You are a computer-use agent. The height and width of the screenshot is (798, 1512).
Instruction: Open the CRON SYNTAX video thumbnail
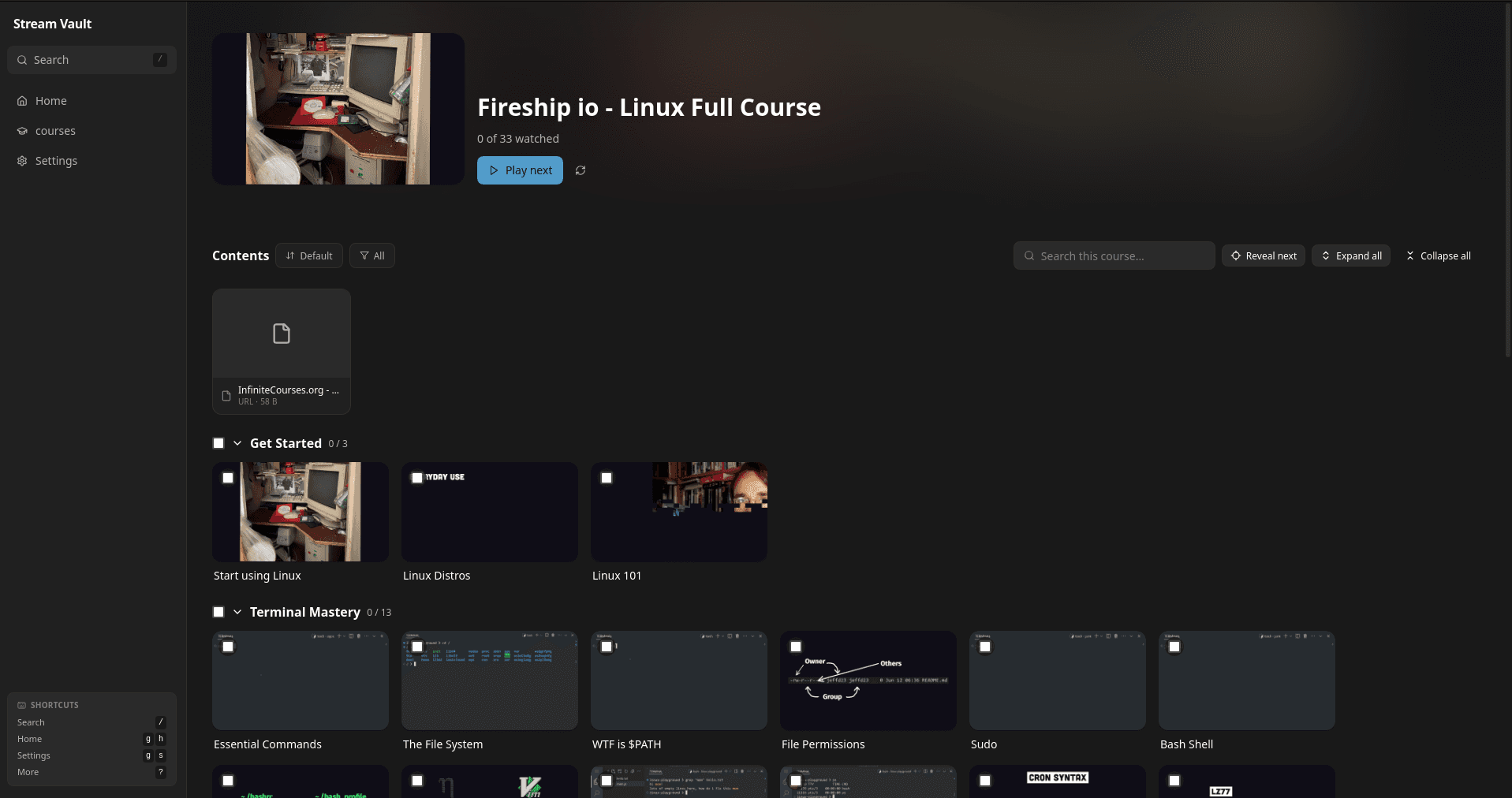[1058, 781]
